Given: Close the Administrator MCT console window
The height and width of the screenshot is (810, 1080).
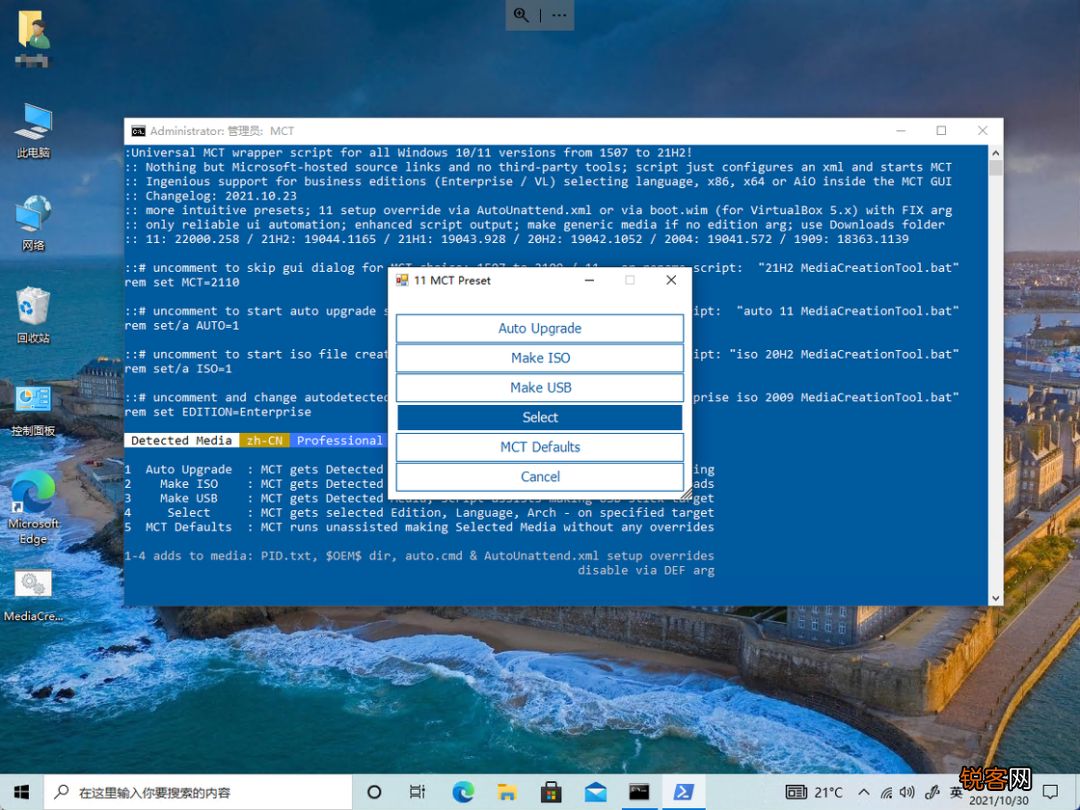Looking at the screenshot, I should 982,131.
